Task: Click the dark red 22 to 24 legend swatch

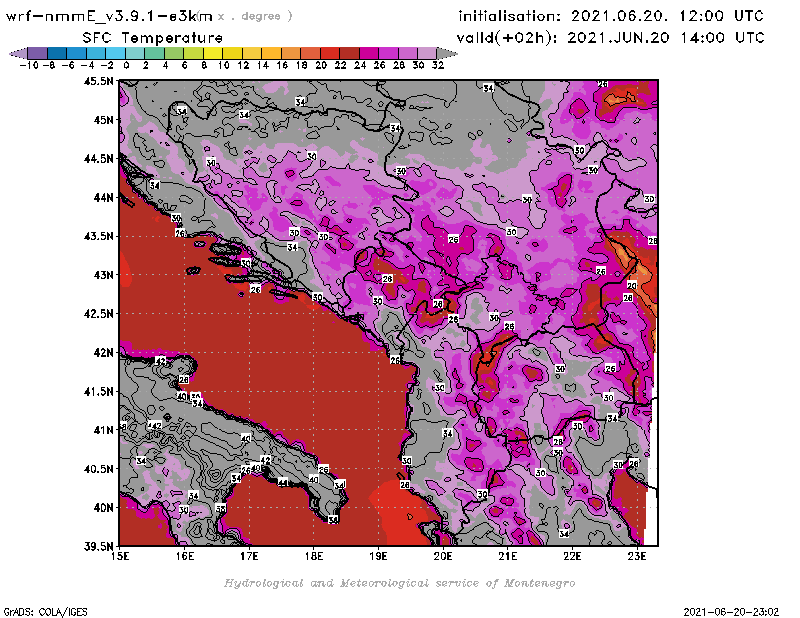Action: tap(349, 53)
